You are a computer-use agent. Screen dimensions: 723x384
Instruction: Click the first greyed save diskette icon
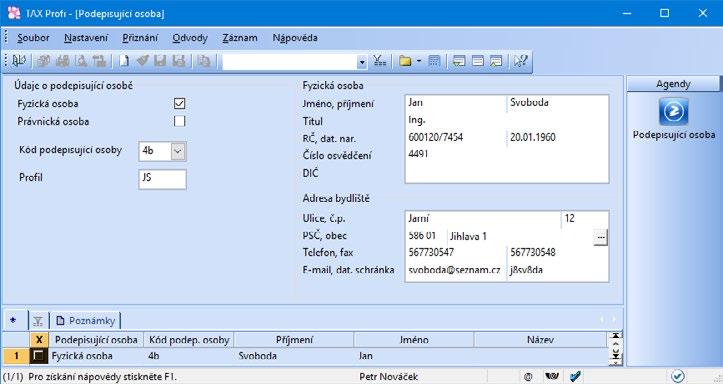coord(160,61)
